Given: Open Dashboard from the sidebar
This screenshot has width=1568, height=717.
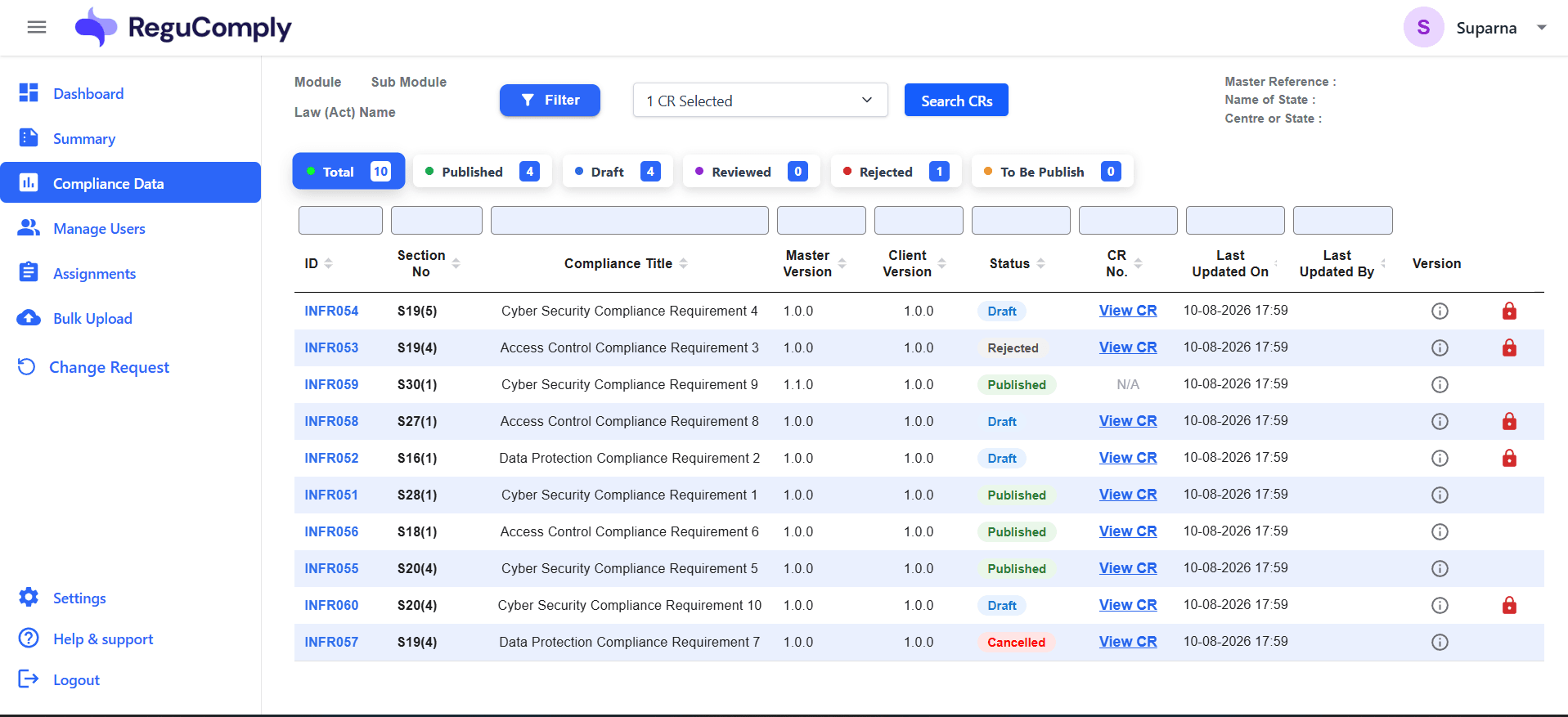Looking at the screenshot, I should pyautogui.click(x=88, y=94).
